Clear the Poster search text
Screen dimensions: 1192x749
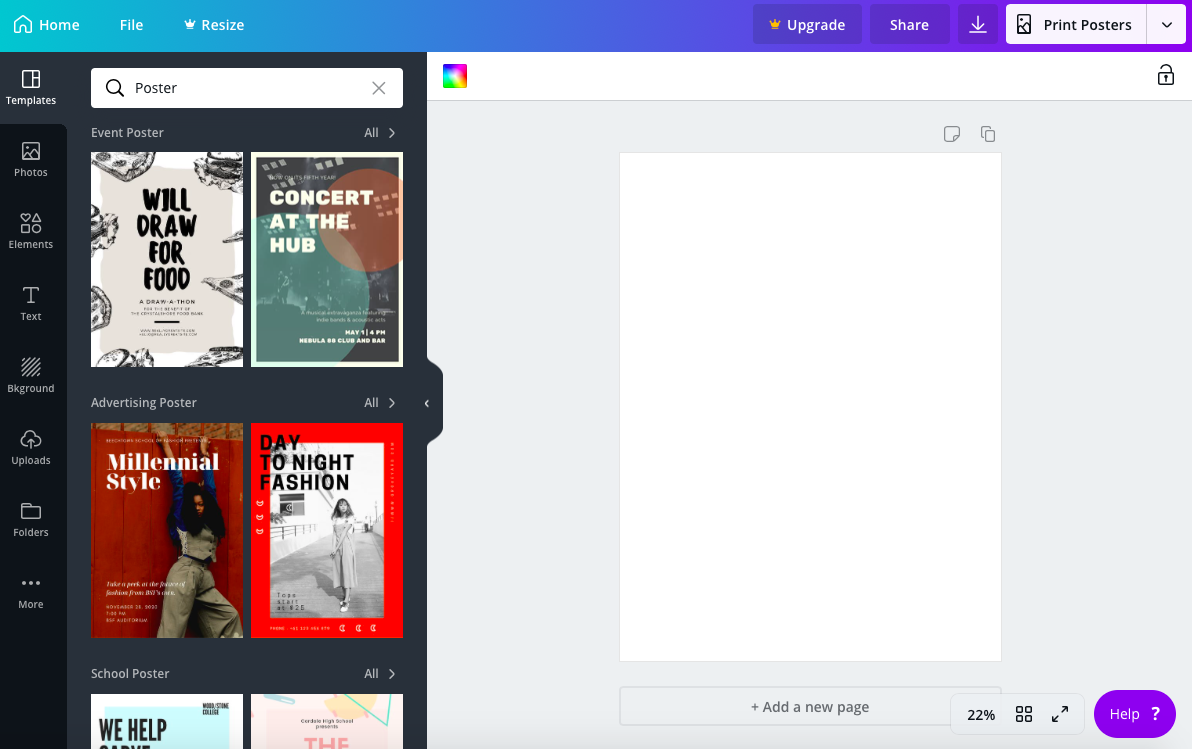(379, 88)
